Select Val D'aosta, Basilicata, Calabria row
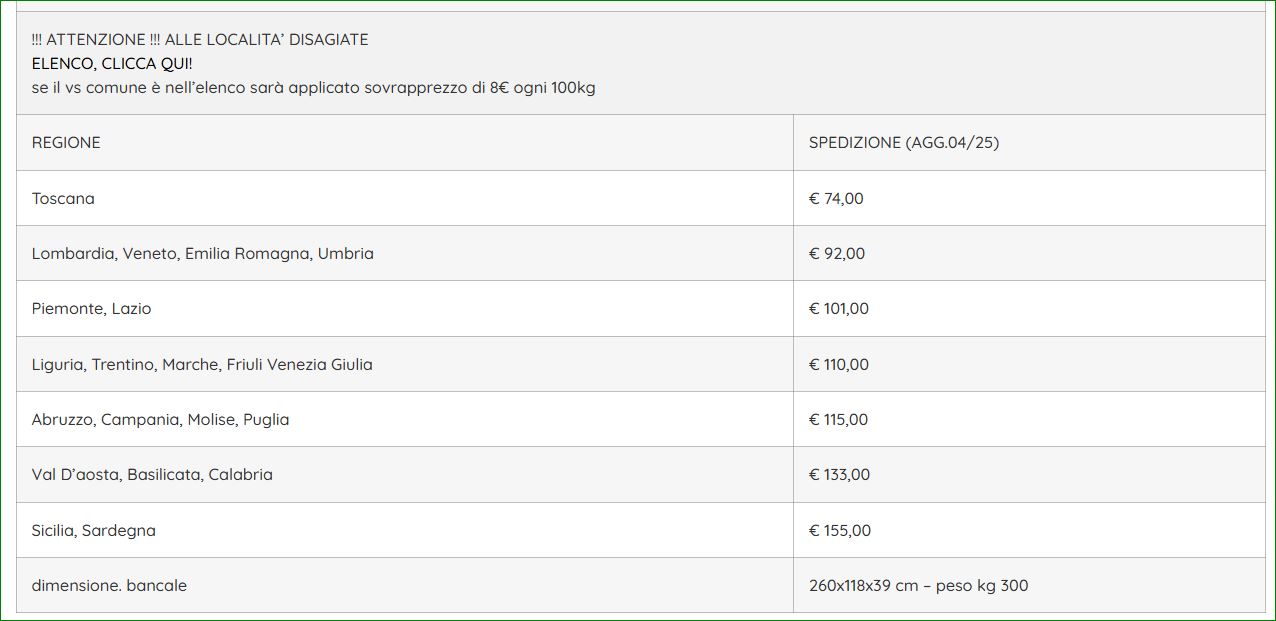Image resolution: width=1276 pixels, height=621 pixels. (640, 475)
